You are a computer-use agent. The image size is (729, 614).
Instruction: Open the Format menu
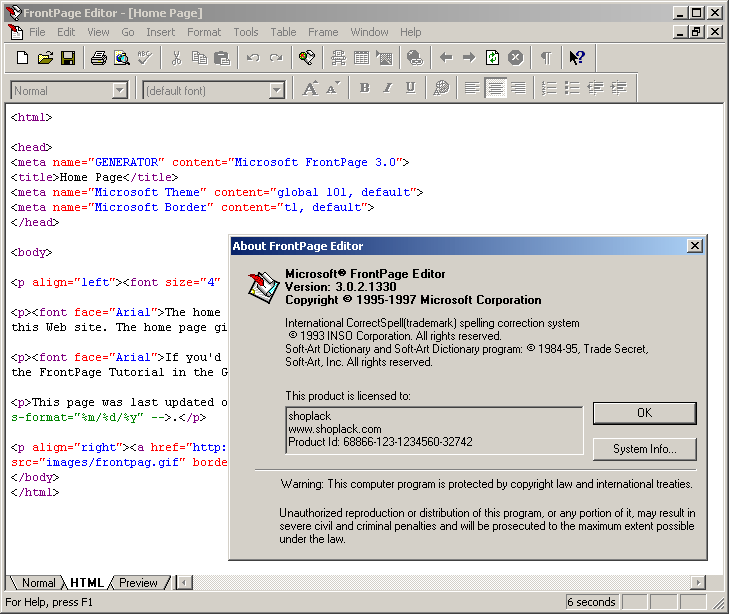pyautogui.click(x=204, y=32)
